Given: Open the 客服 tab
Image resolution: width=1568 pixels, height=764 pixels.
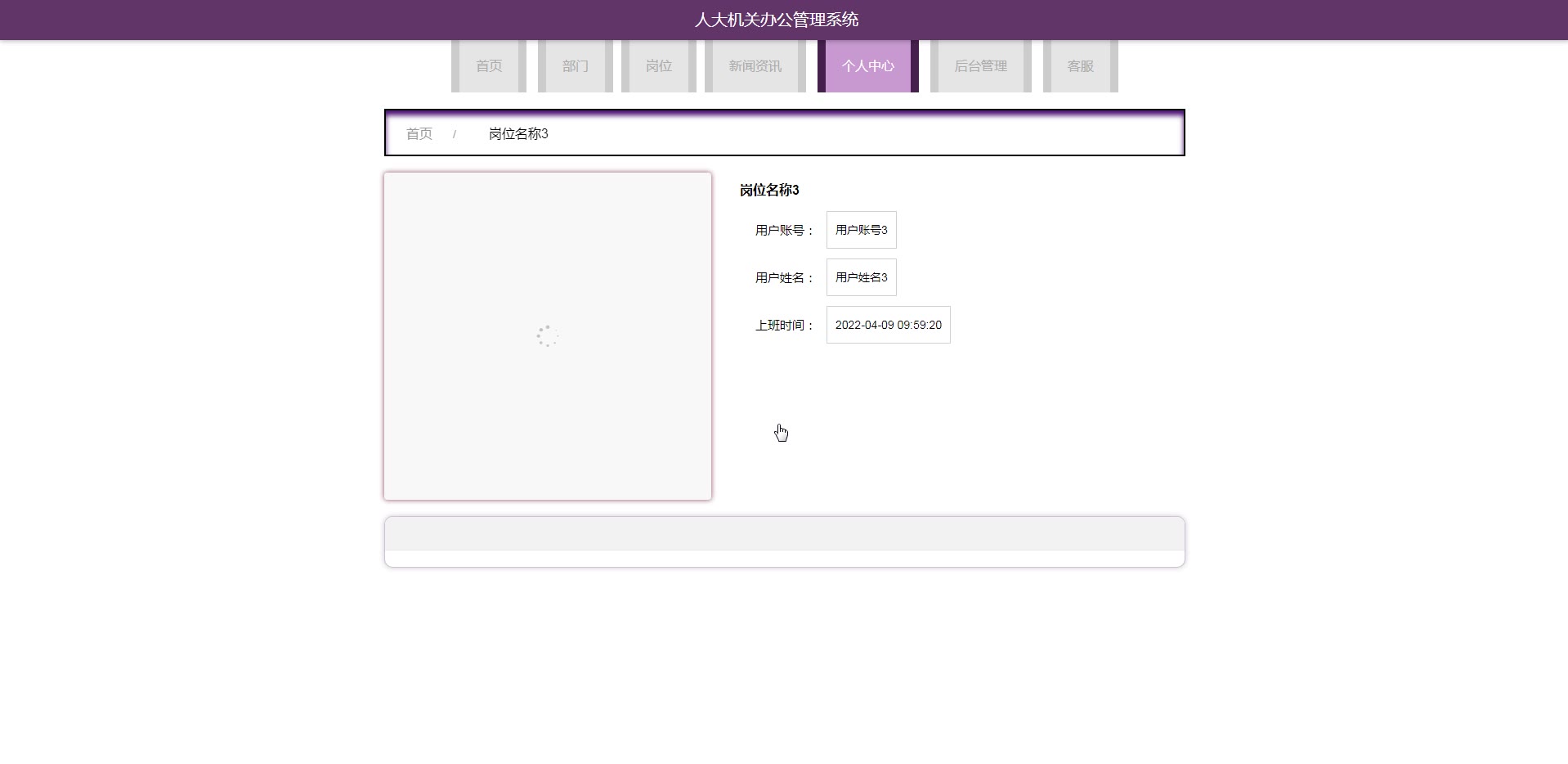Looking at the screenshot, I should click(1081, 66).
